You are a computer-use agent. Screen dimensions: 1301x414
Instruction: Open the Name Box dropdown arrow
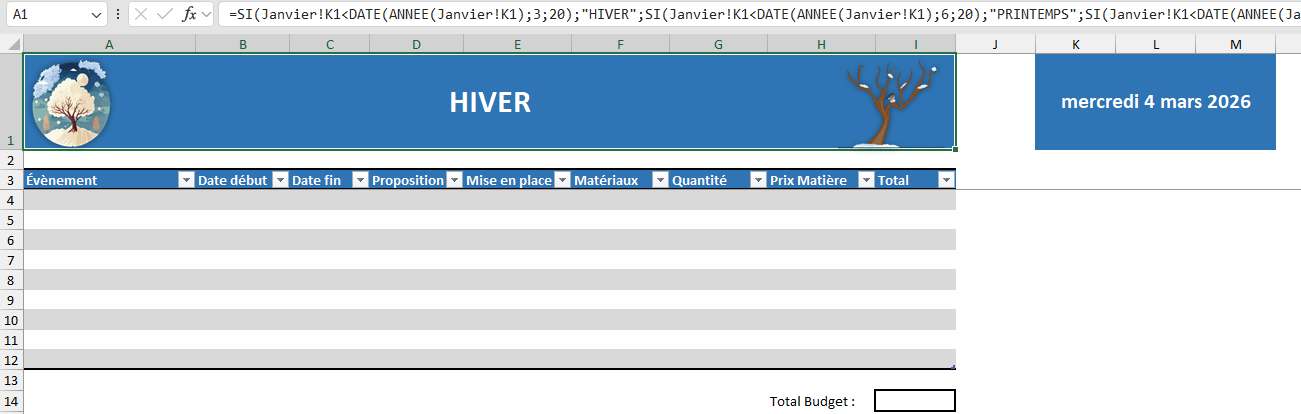96,15
